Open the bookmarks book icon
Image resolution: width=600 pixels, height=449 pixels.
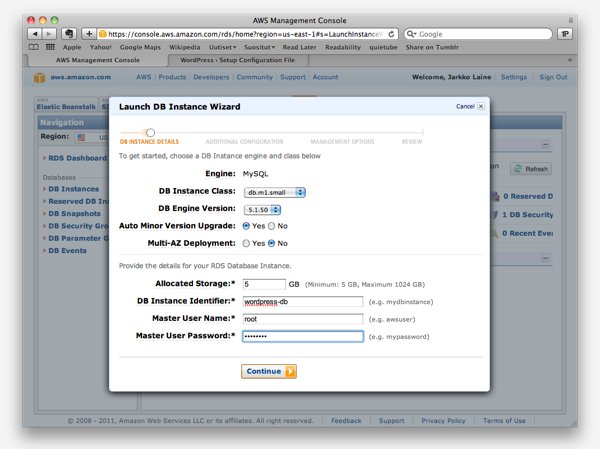(x=35, y=46)
